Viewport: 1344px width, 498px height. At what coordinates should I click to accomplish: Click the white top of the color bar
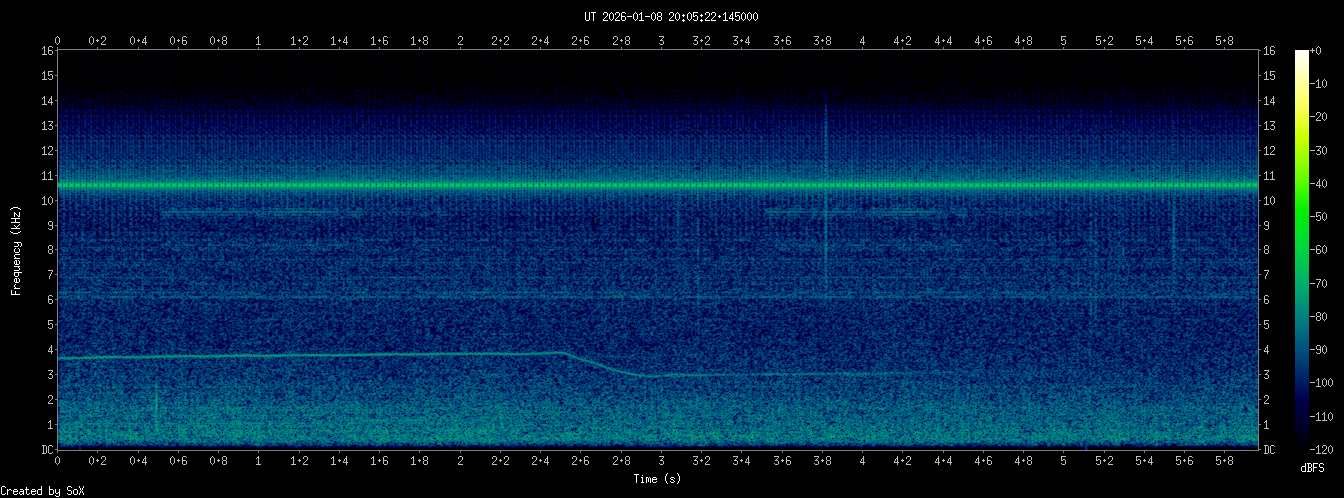point(1301,55)
